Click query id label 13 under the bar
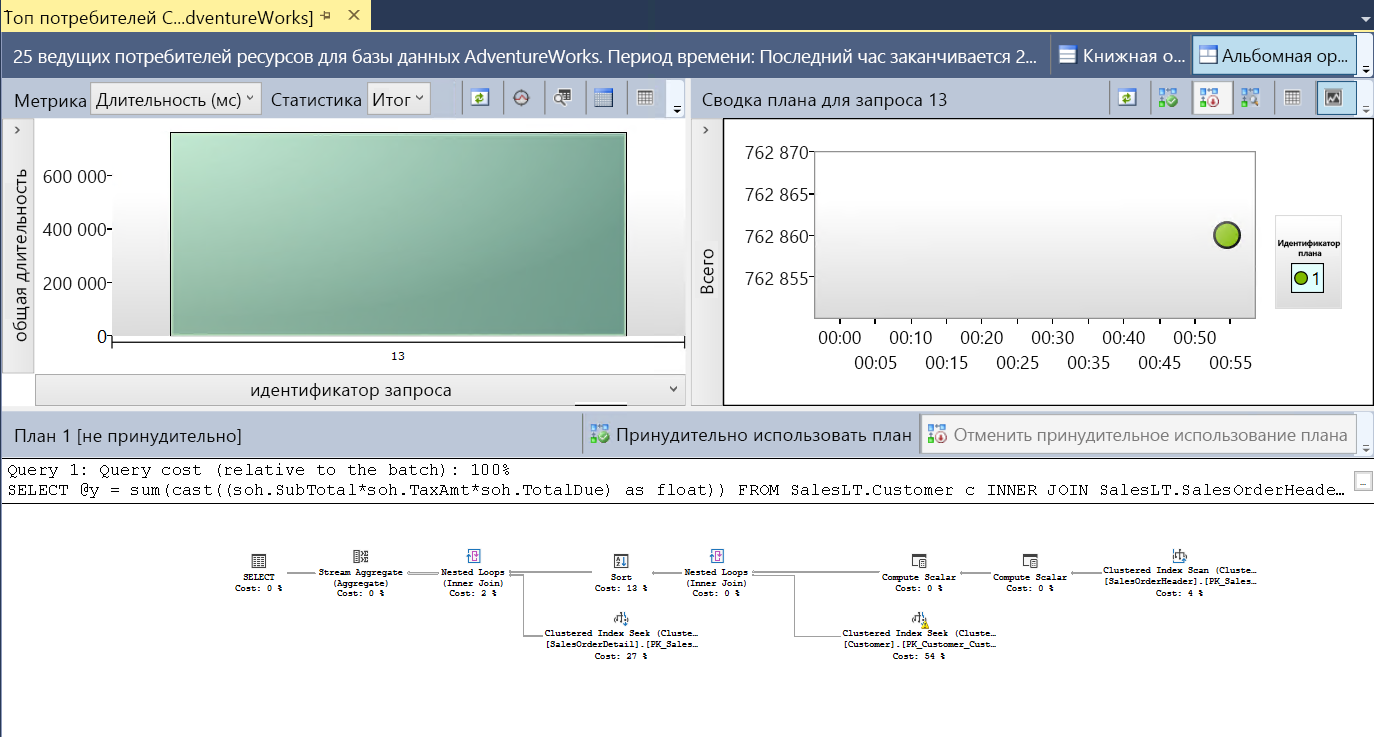The height and width of the screenshot is (737, 1374). click(398, 356)
